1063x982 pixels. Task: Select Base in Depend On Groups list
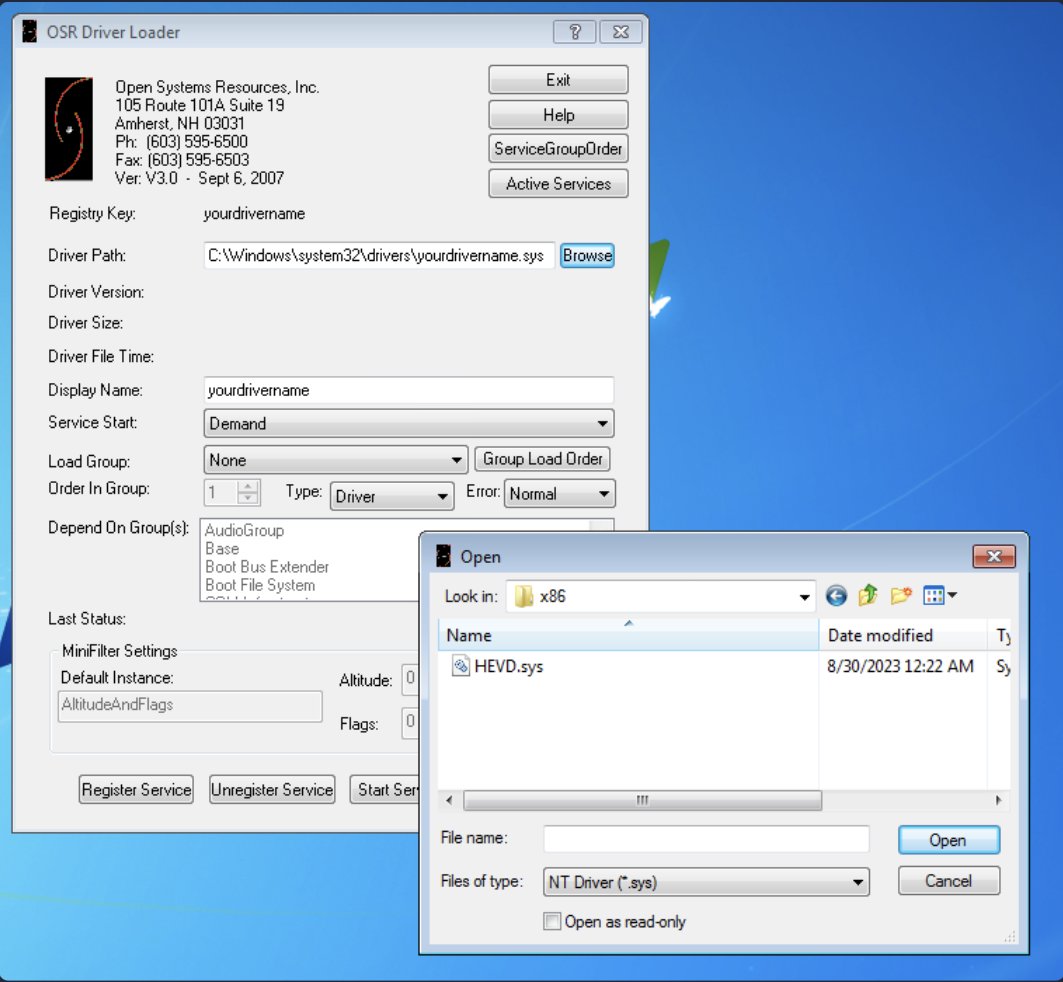coord(222,549)
